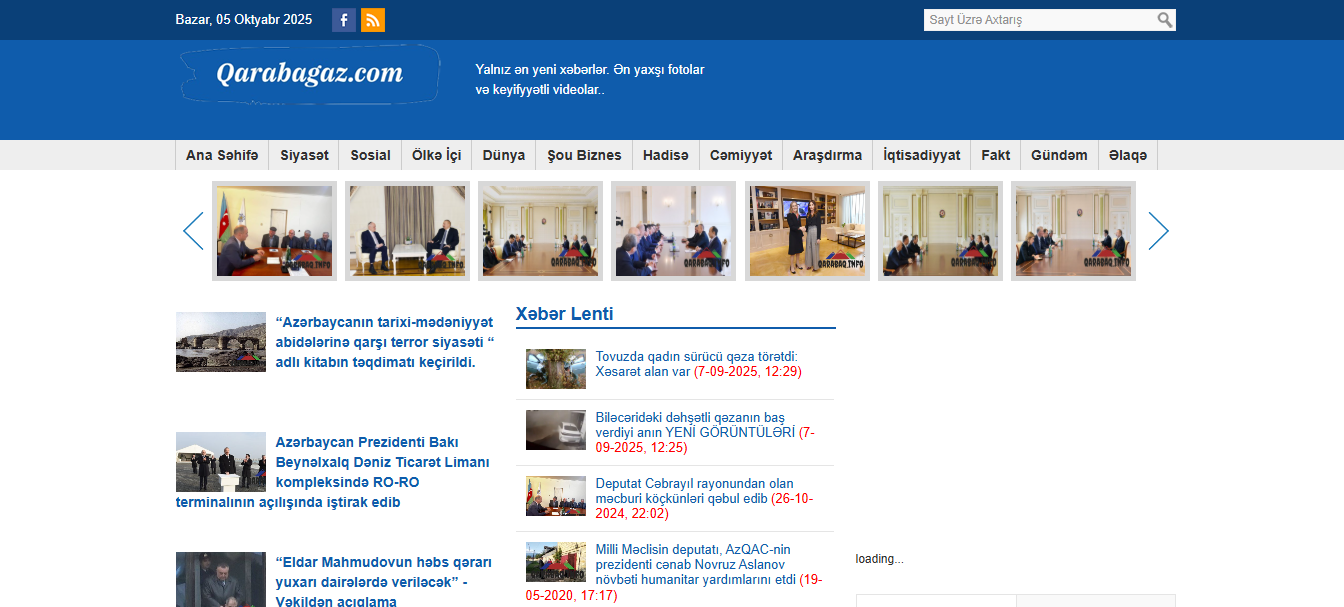Open the RSS feed icon
Viewport: 1344px width, 607px height.
pyautogui.click(x=373, y=20)
